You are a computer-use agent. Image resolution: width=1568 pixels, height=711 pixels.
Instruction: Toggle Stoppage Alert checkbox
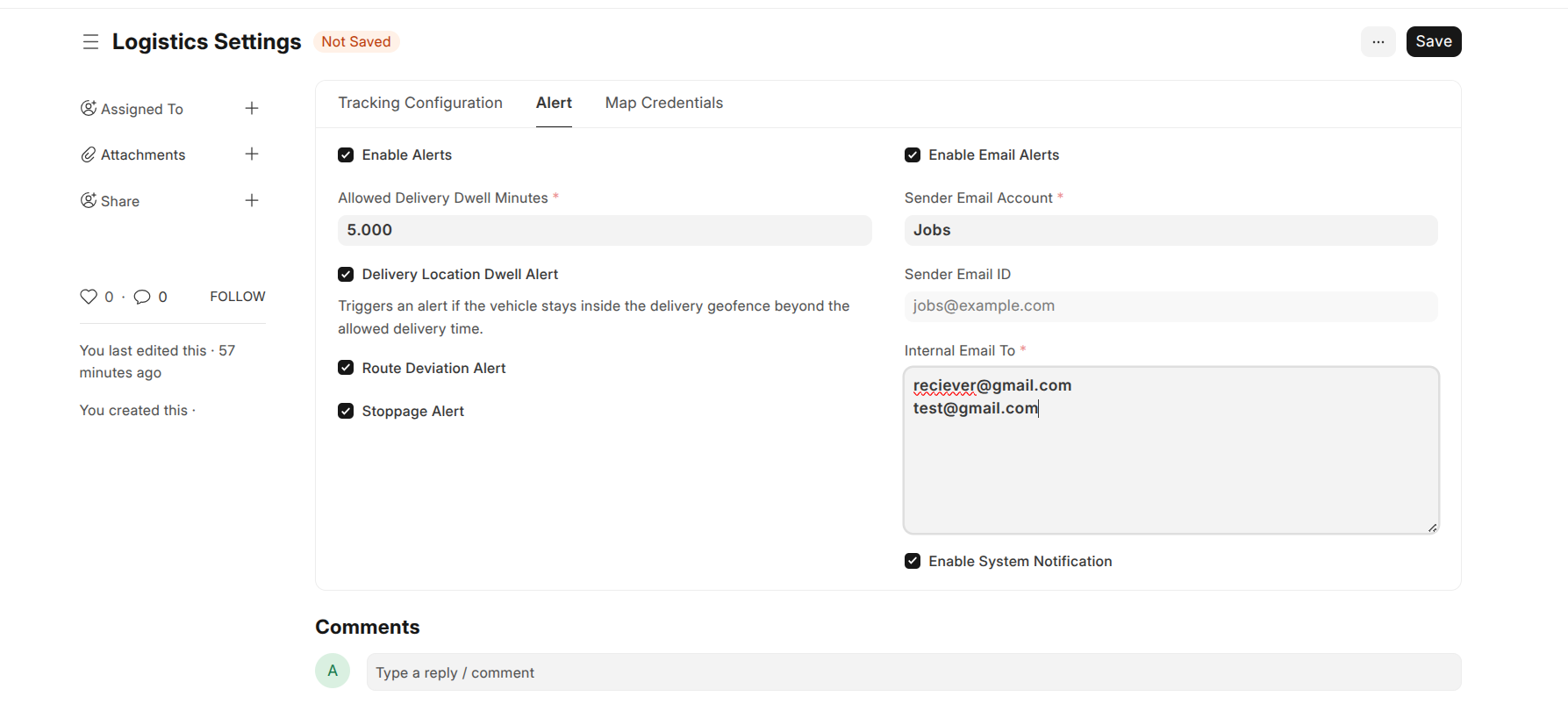(x=346, y=411)
